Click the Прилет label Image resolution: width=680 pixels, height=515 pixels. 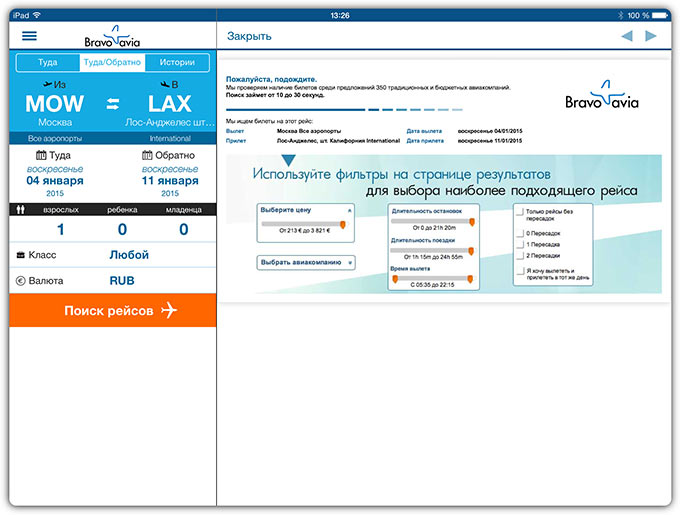pyautogui.click(x=236, y=141)
